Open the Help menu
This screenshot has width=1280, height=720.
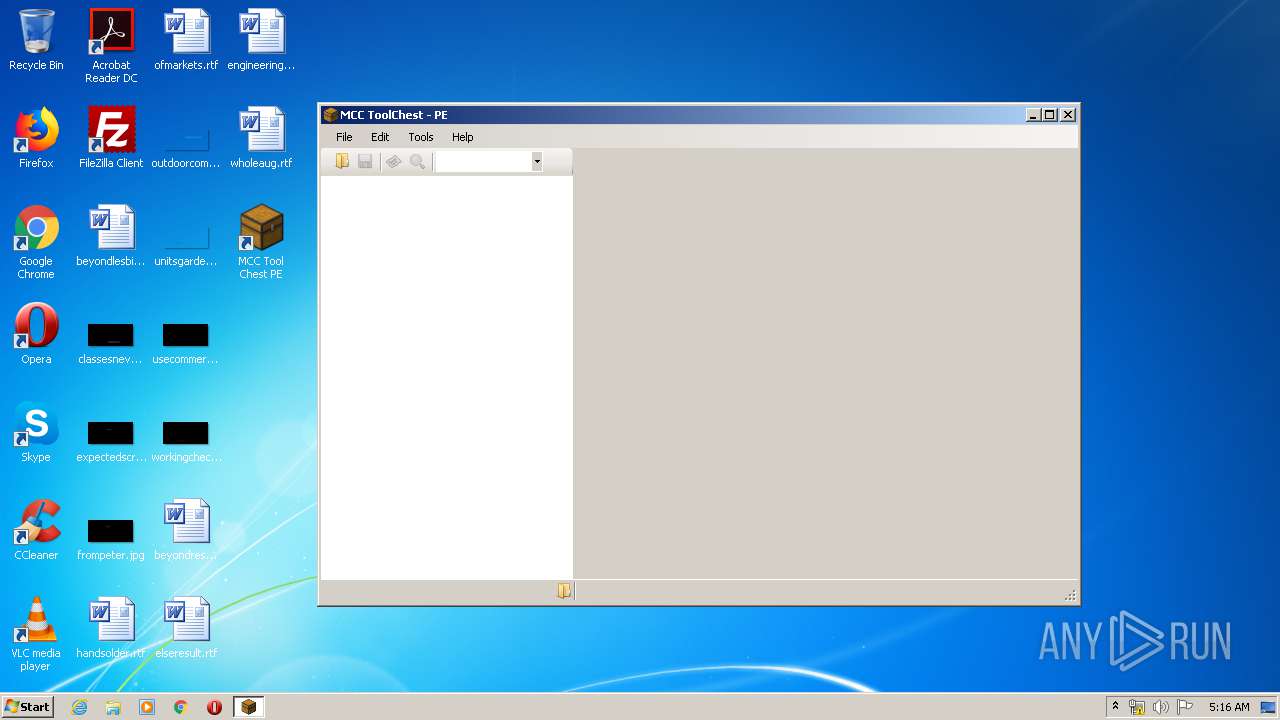click(462, 137)
